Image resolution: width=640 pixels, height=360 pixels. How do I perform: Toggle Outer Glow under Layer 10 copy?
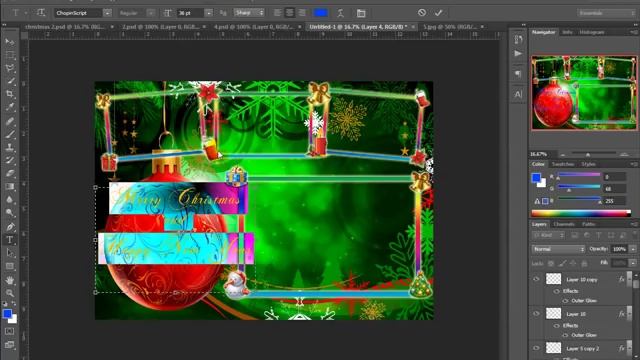(565, 301)
